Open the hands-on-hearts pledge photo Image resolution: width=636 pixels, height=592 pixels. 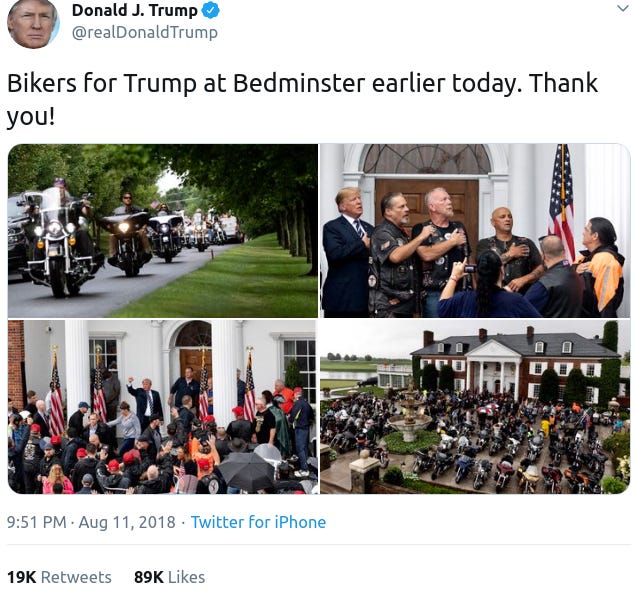[x=475, y=230]
